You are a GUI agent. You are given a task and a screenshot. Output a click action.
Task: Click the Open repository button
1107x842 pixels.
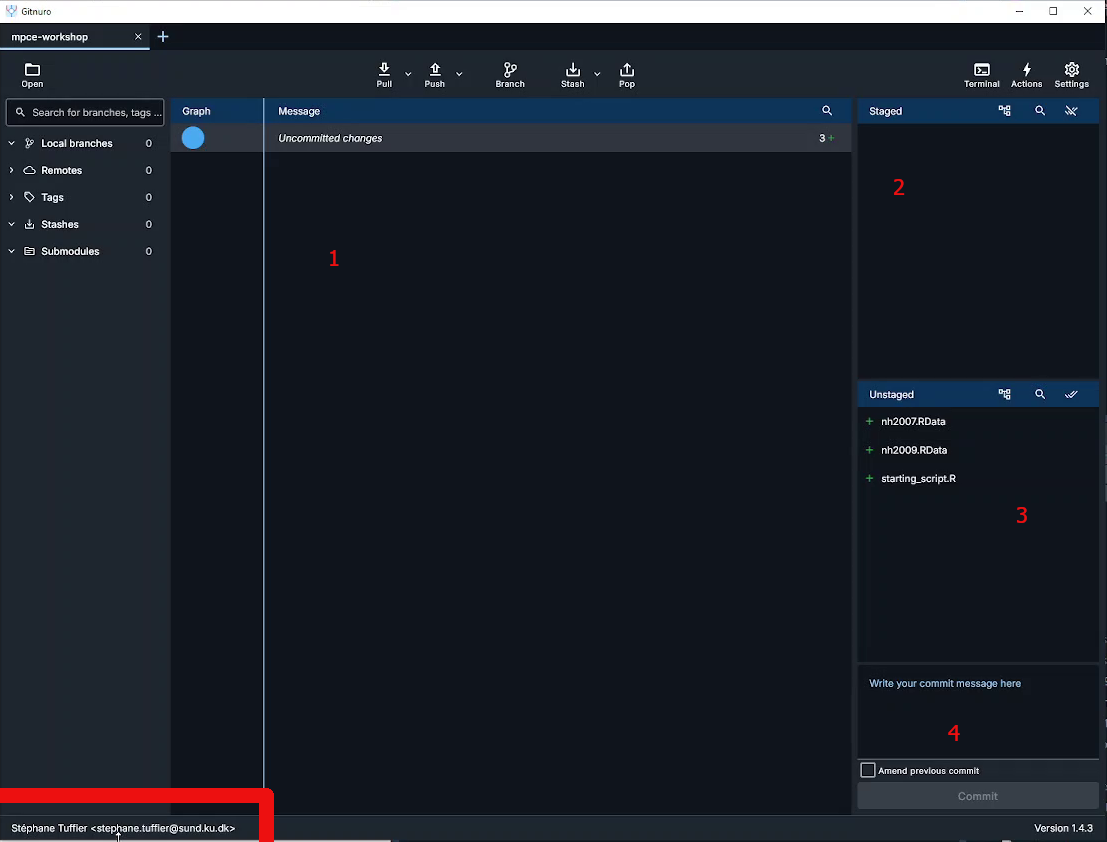(32, 75)
